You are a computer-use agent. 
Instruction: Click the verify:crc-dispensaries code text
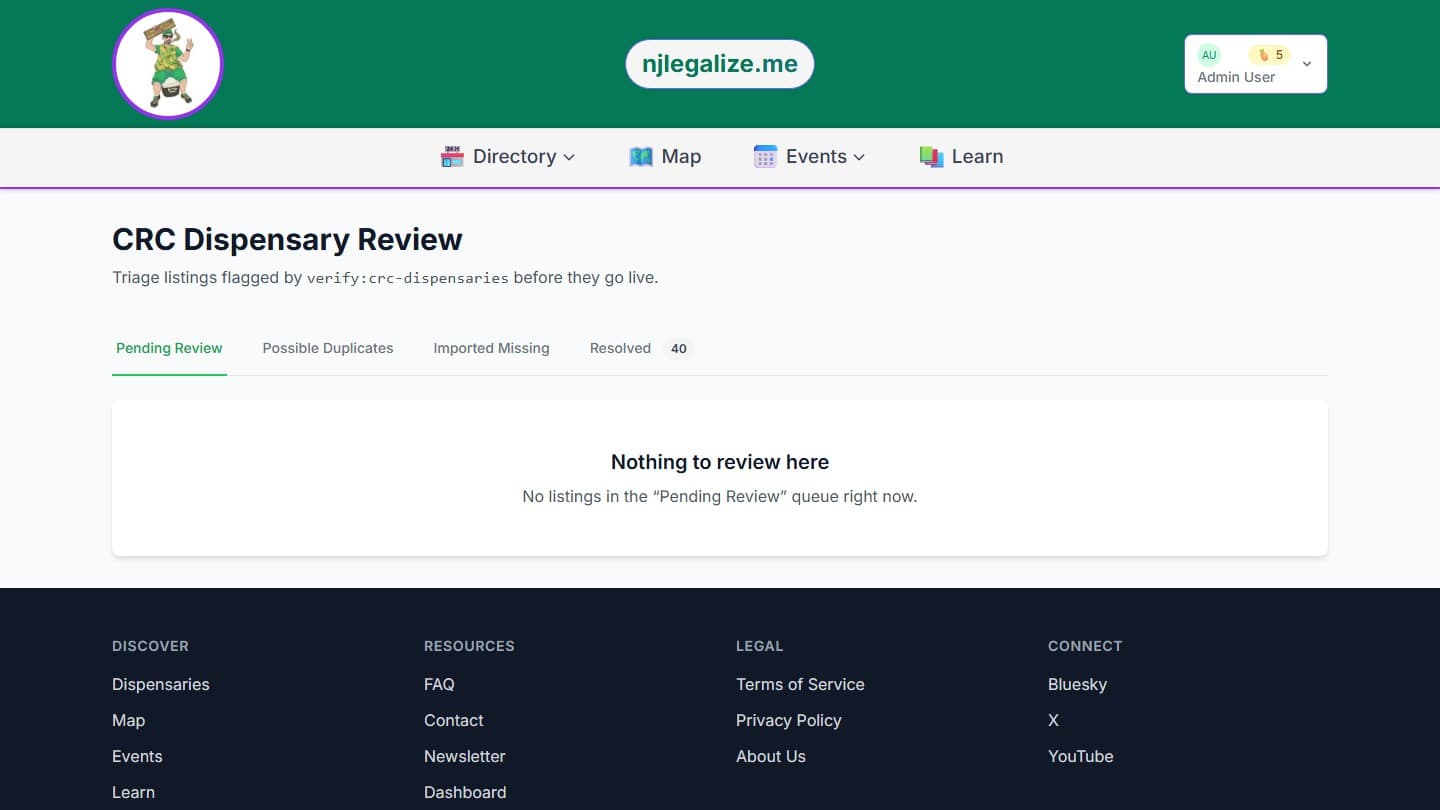408,278
